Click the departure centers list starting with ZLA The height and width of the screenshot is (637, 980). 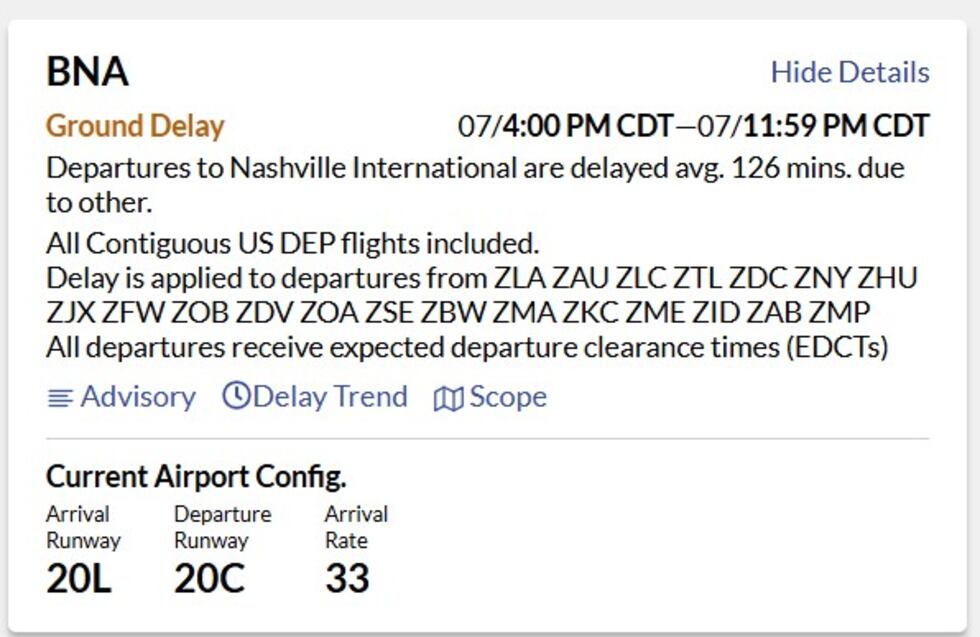480,294
